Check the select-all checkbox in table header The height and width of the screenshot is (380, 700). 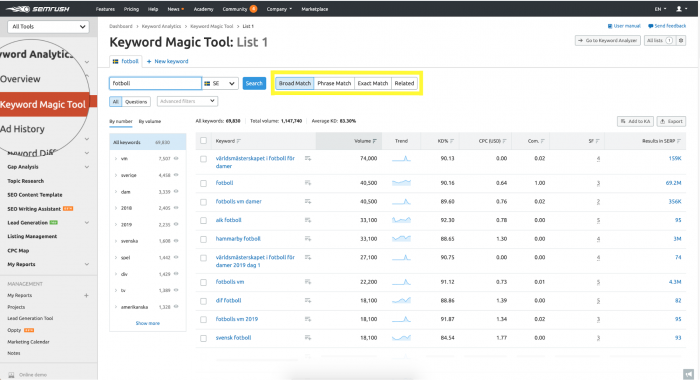coord(204,141)
